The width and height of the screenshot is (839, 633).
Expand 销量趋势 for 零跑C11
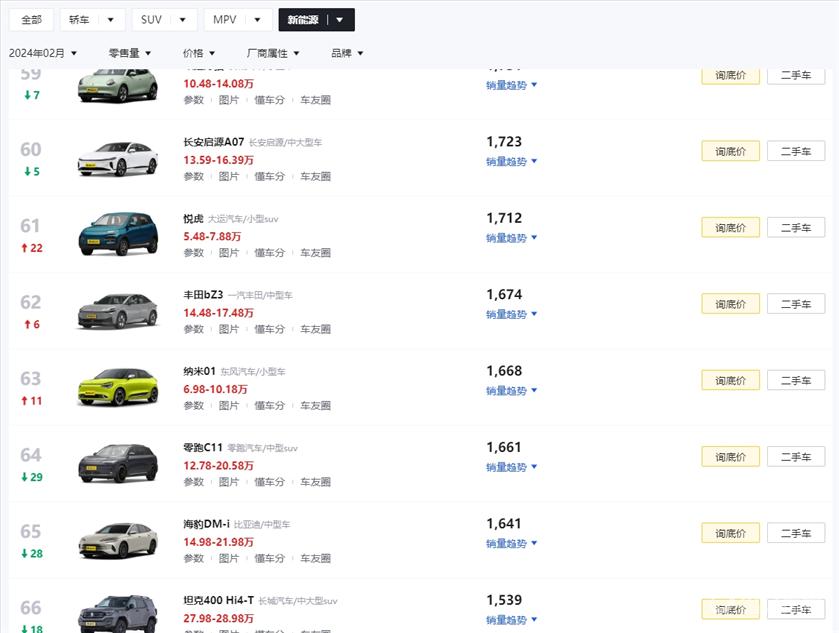(x=511, y=467)
